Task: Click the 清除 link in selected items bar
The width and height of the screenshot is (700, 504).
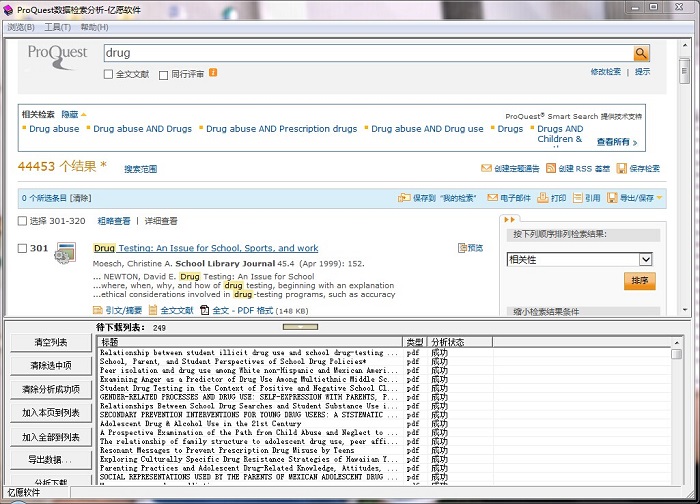Action: pos(80,198)
